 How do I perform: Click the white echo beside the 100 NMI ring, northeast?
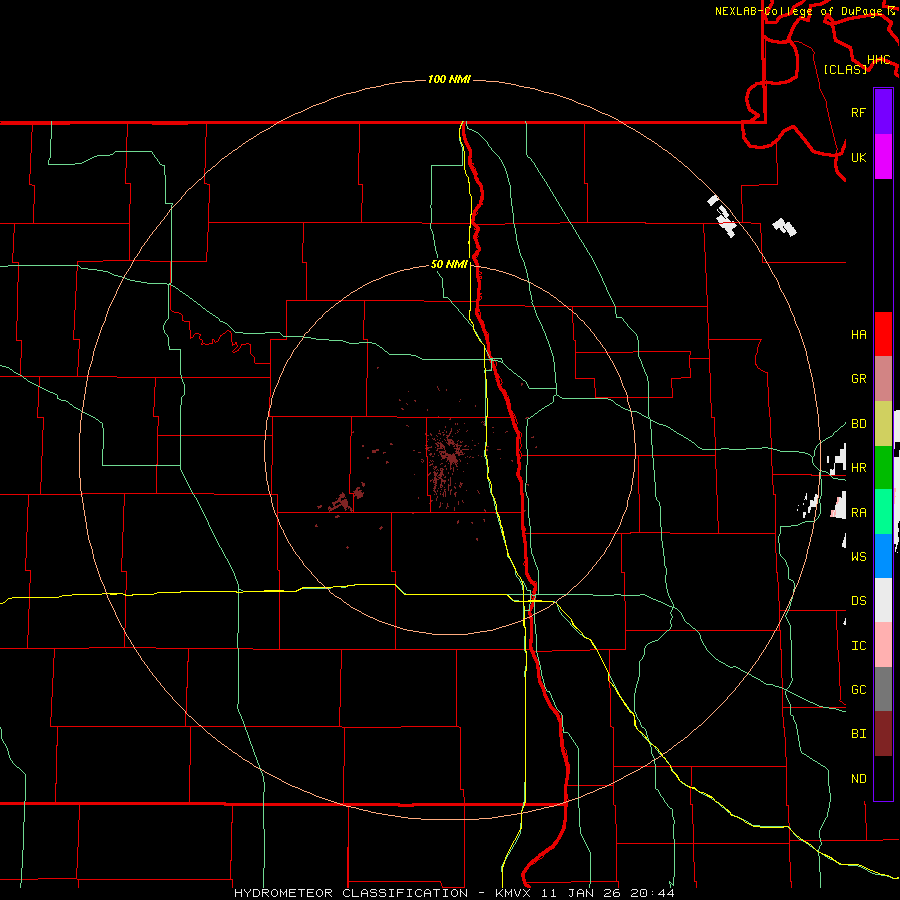coord(722,215)
